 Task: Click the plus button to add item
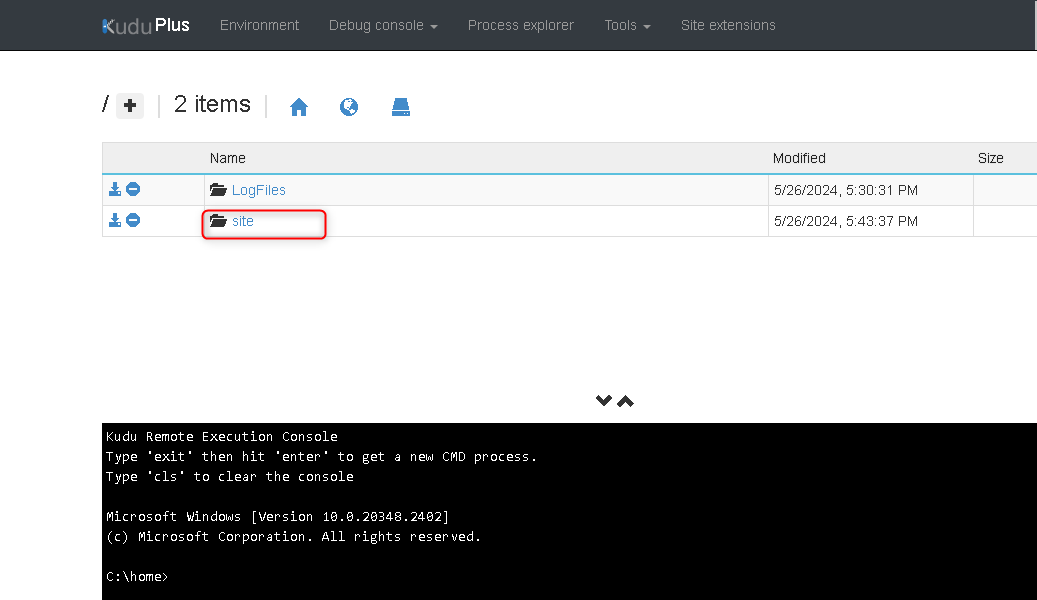130,105
